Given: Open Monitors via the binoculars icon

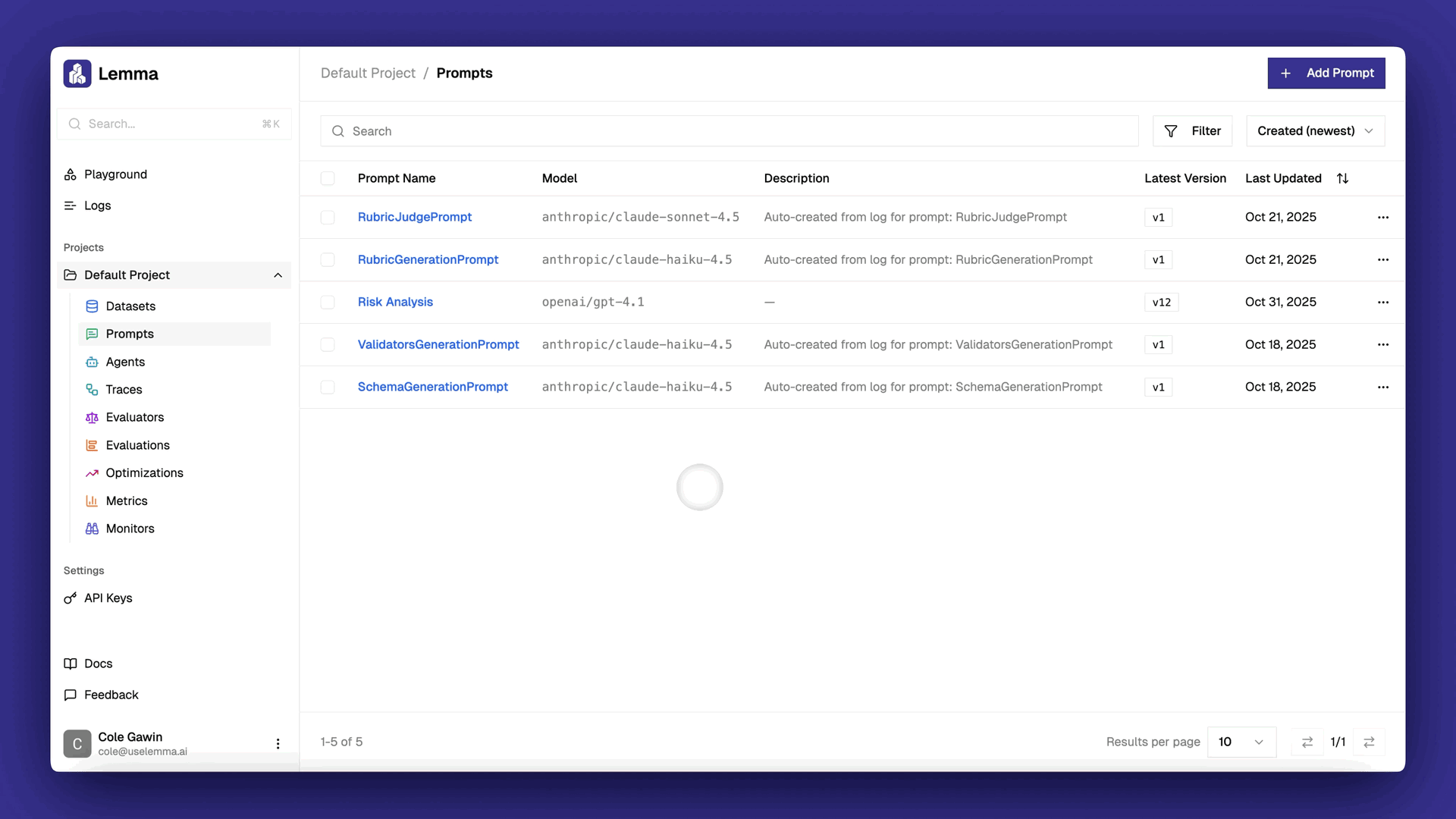Looking at the screenshot, I should point(92,529).
